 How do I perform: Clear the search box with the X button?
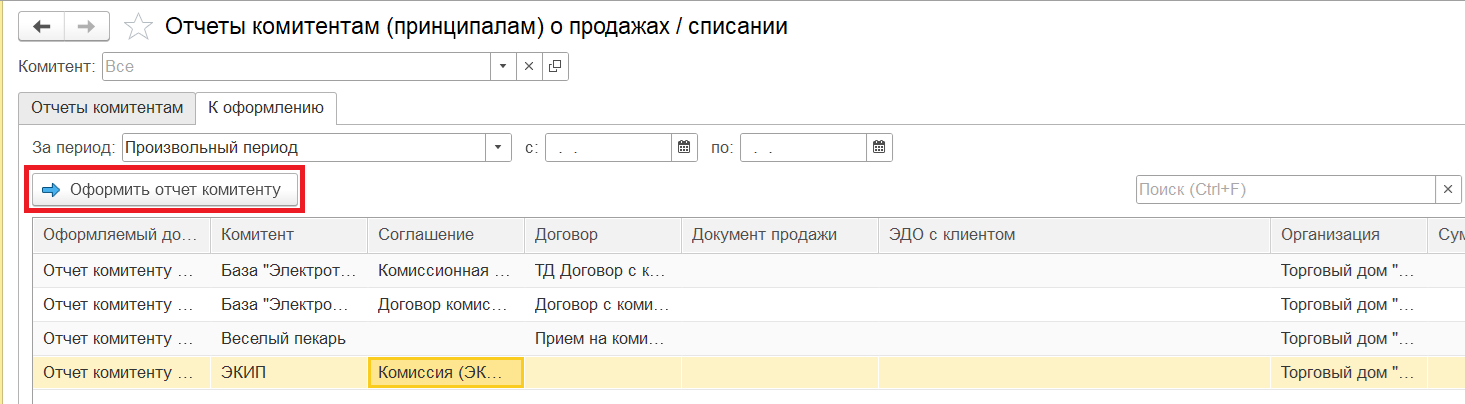click(1448, 189)
